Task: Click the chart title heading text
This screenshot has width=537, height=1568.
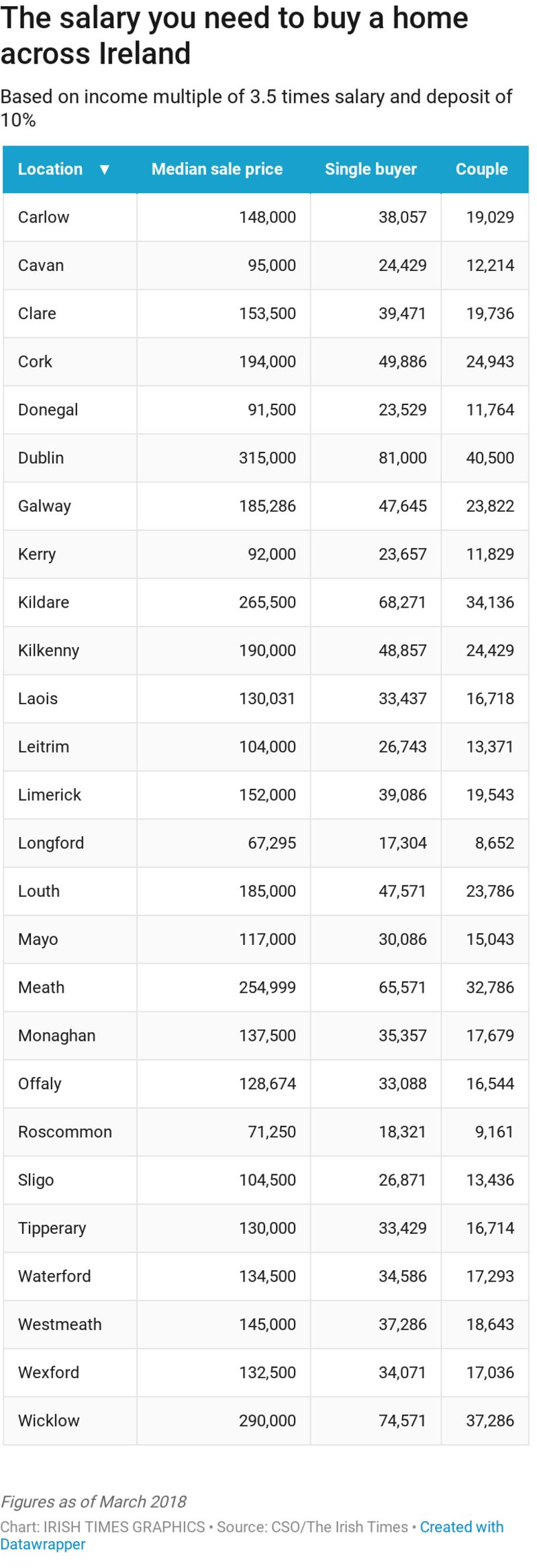Action: click(x=234, y=36)
